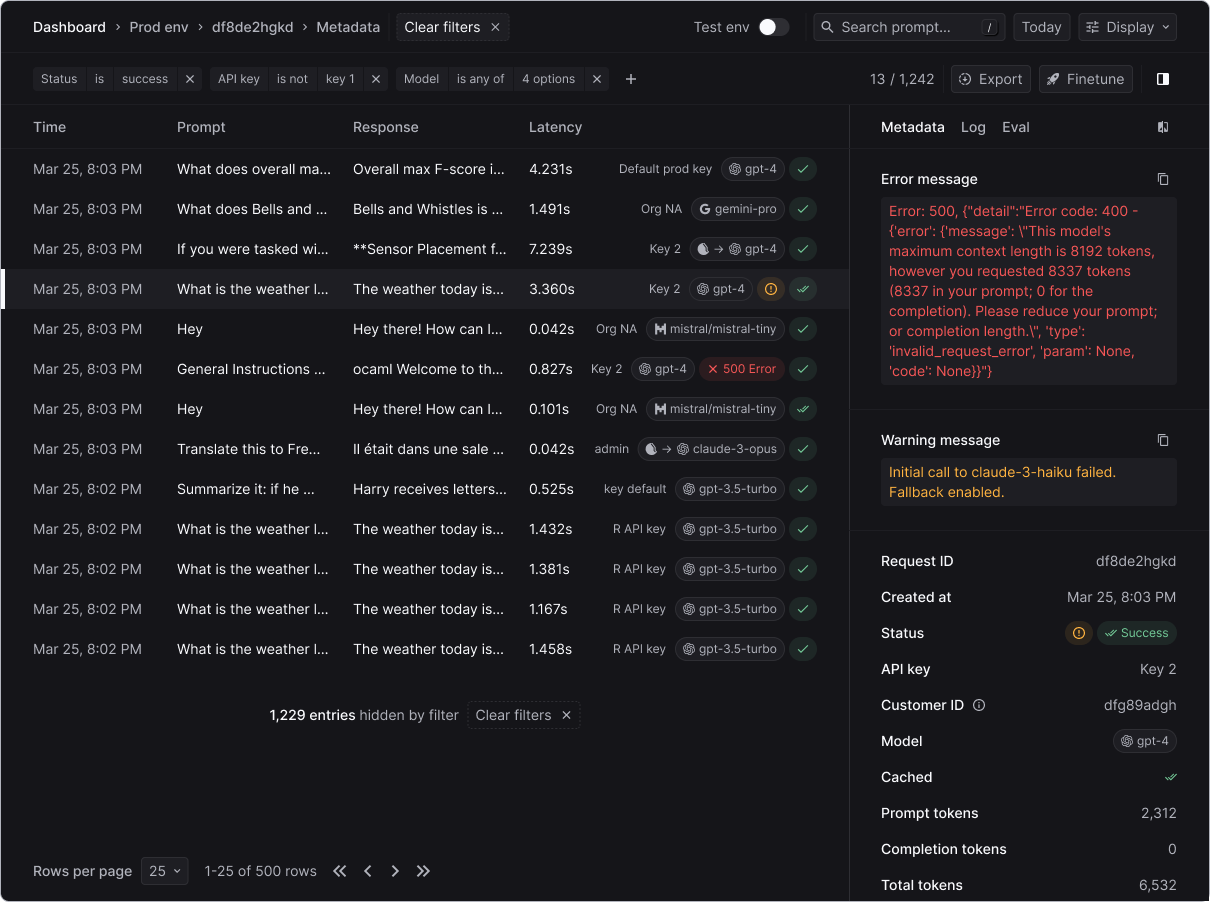Toggle the Test env switch
The height and width of the screenshot is (902, 1210).
pyautogui.click(x=773, y=27)
